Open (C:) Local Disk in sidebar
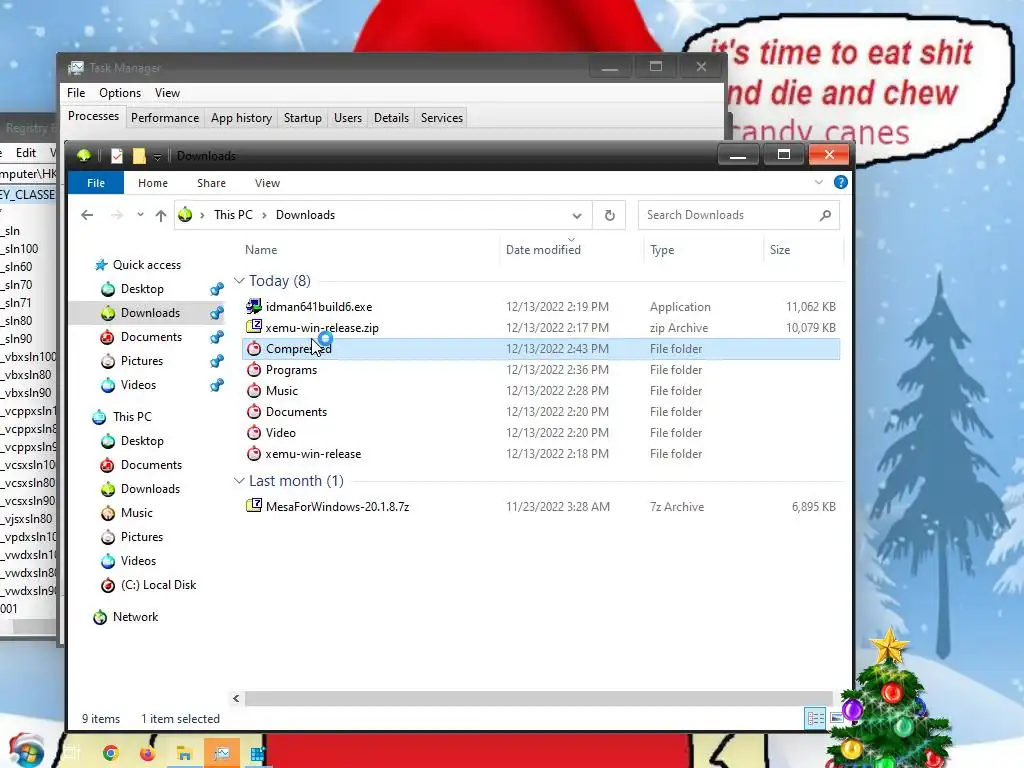The image size is (1024, 768). pos(158,584)
